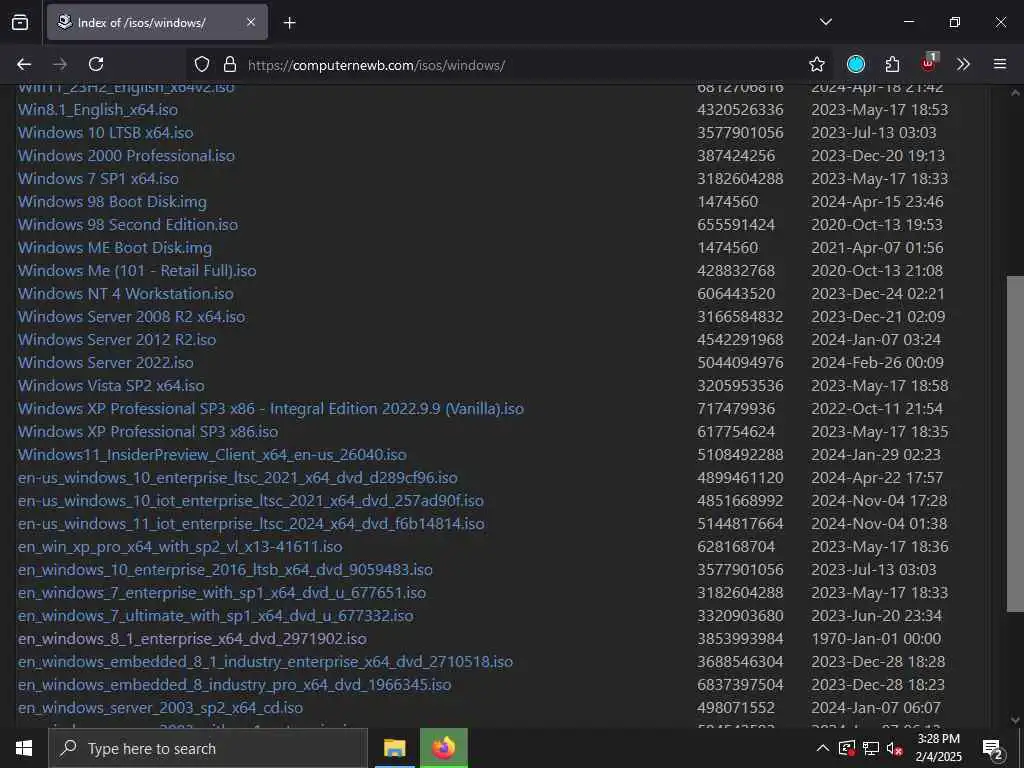Image resolution: width=1024 pixels, height=768 pixels.
Task: Click the Firefox View icon
Action: [x=20, y=22]
